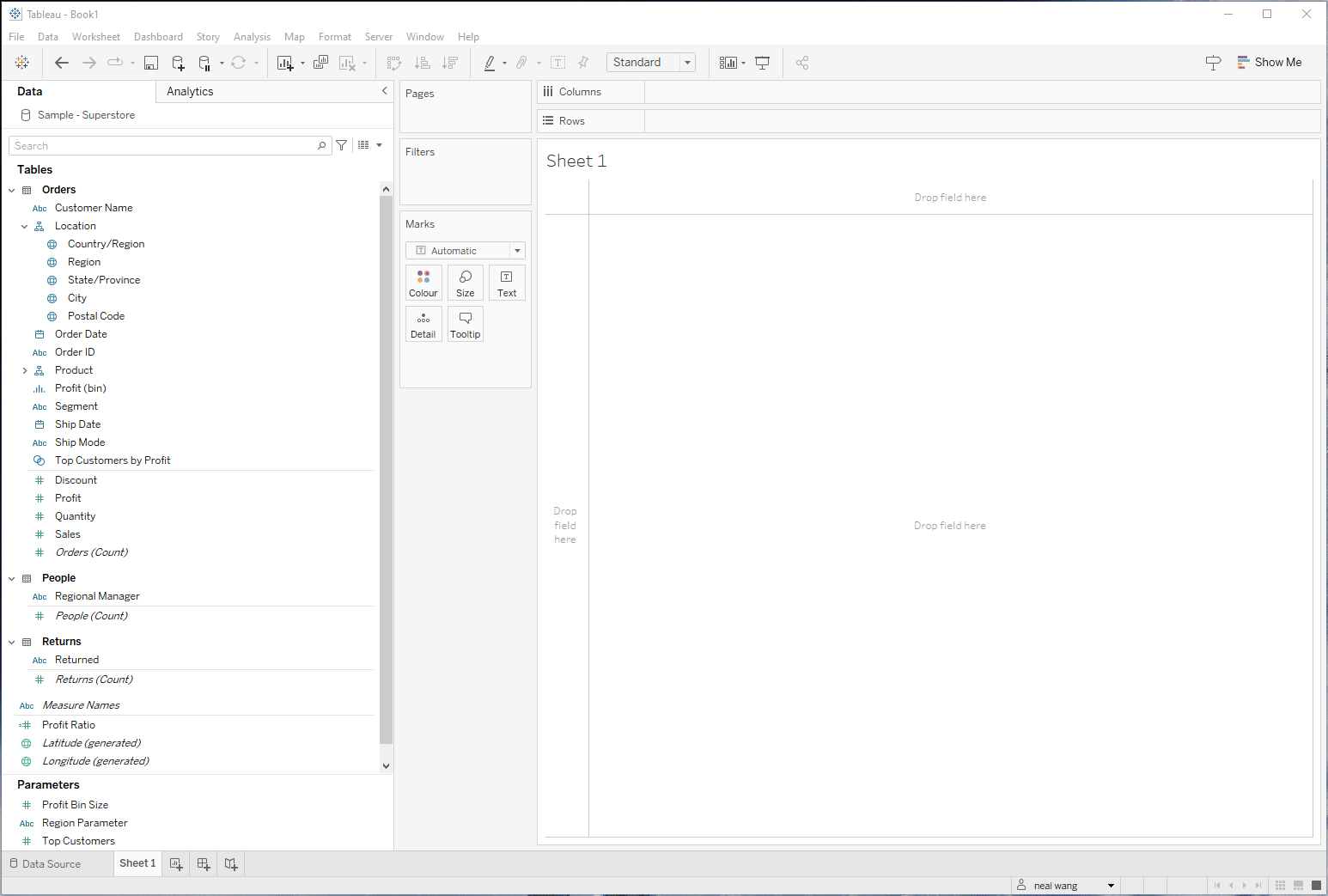The height and width of the screenshot is (896, 1328).
Task: Open the Colour marks card
Action: (423, 283)
